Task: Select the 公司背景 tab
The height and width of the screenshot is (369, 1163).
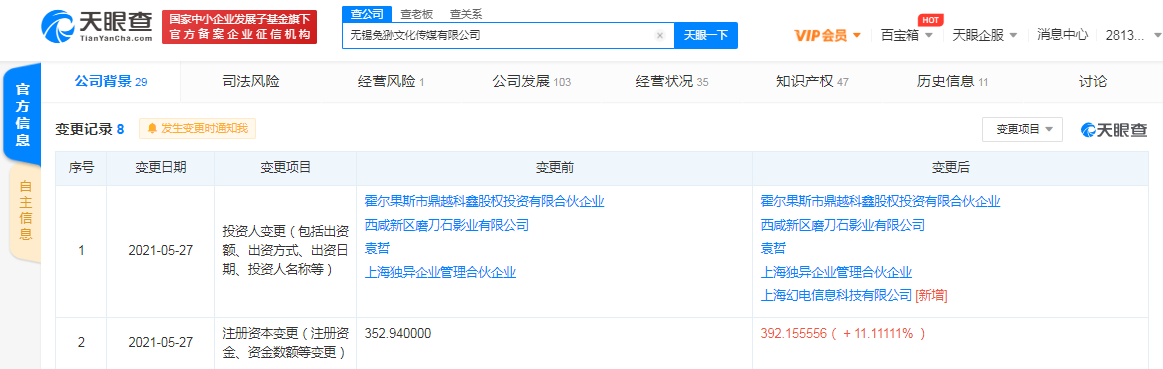Action: tap(111, 82)
